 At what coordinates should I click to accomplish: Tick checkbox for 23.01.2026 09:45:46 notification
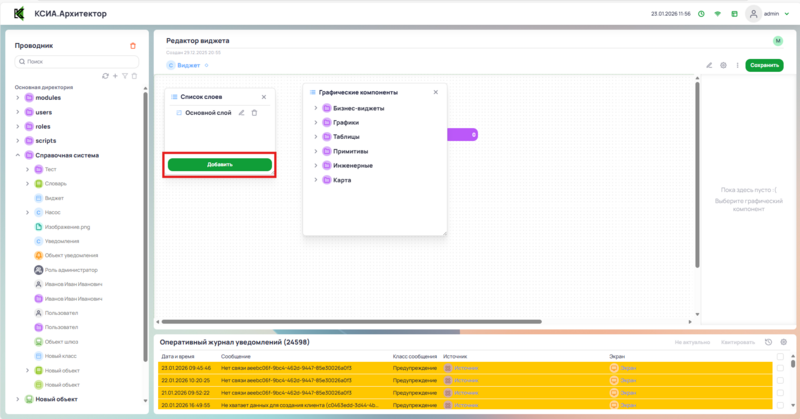(780, 367)
